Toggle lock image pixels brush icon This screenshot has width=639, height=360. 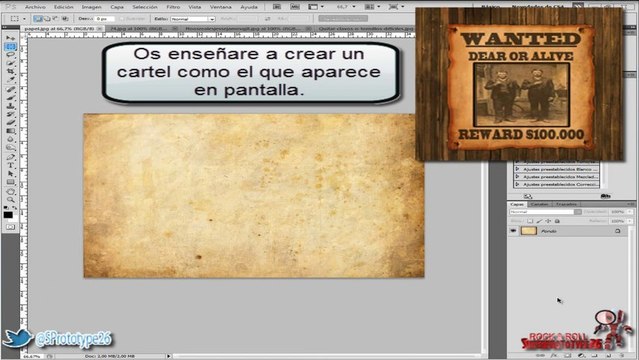539,221
